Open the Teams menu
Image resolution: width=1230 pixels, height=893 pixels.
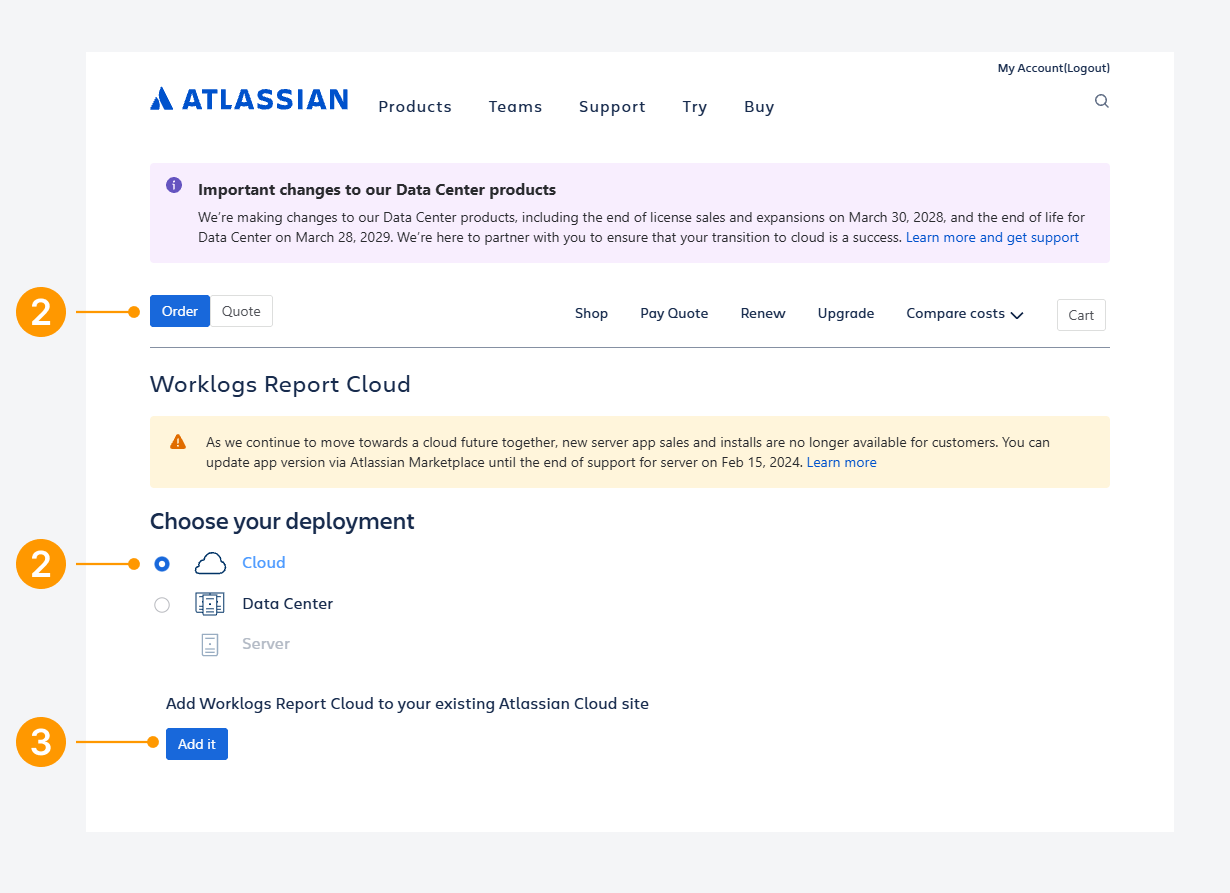515,107
